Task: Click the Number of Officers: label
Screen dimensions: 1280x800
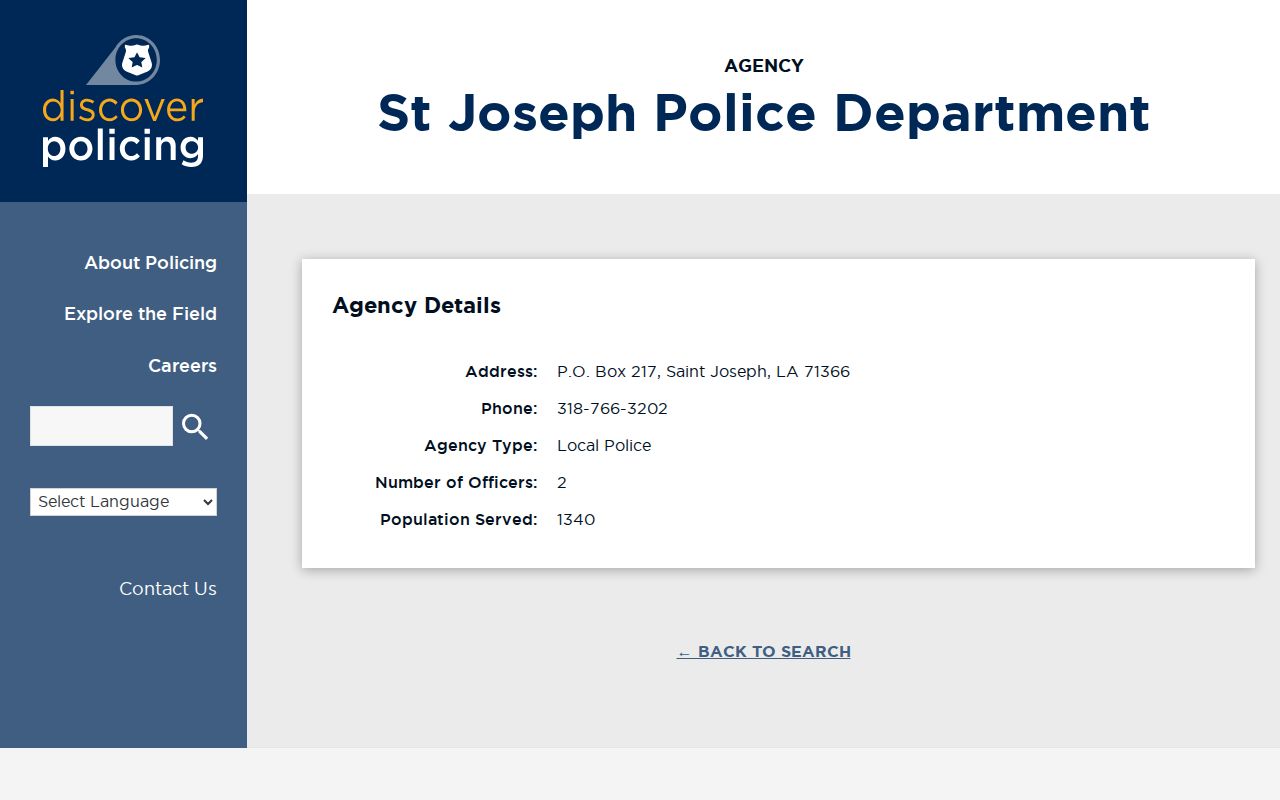Action: pos(456,483)
